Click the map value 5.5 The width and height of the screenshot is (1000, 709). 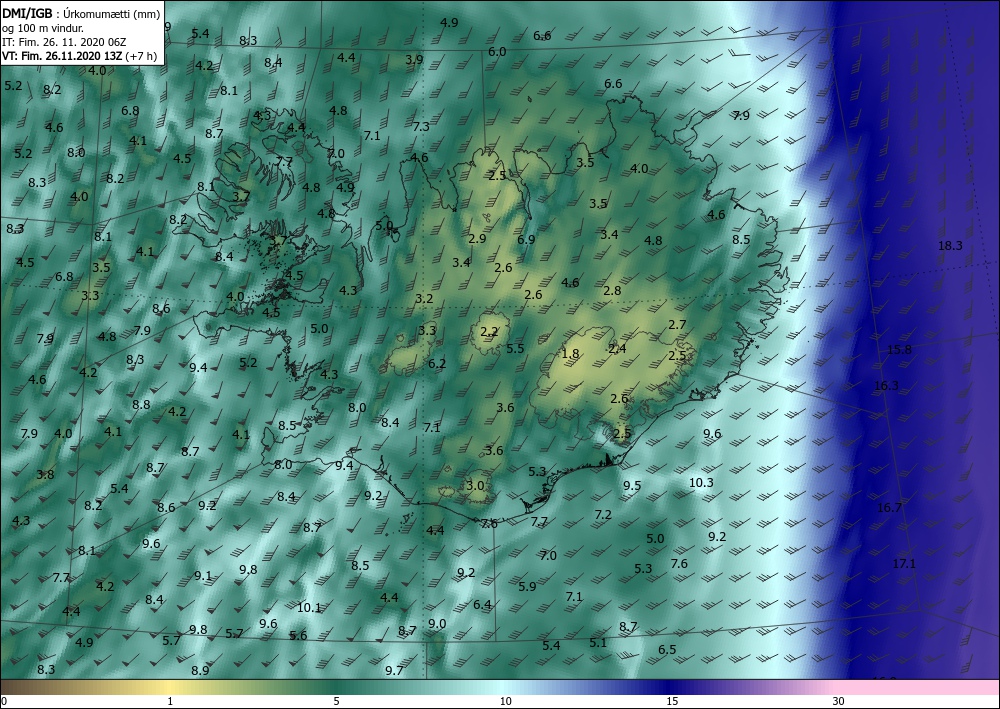click(x=515, y=348)
